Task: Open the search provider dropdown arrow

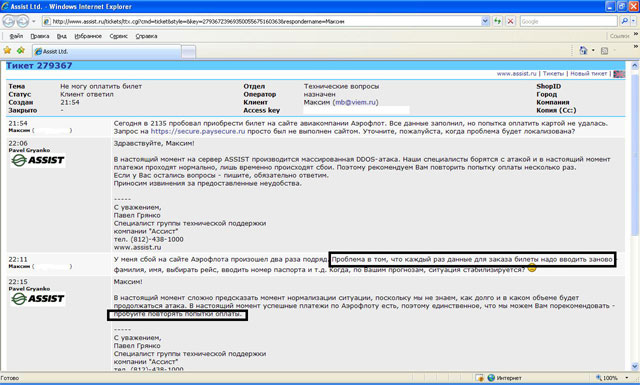Action: pos(633,21)
